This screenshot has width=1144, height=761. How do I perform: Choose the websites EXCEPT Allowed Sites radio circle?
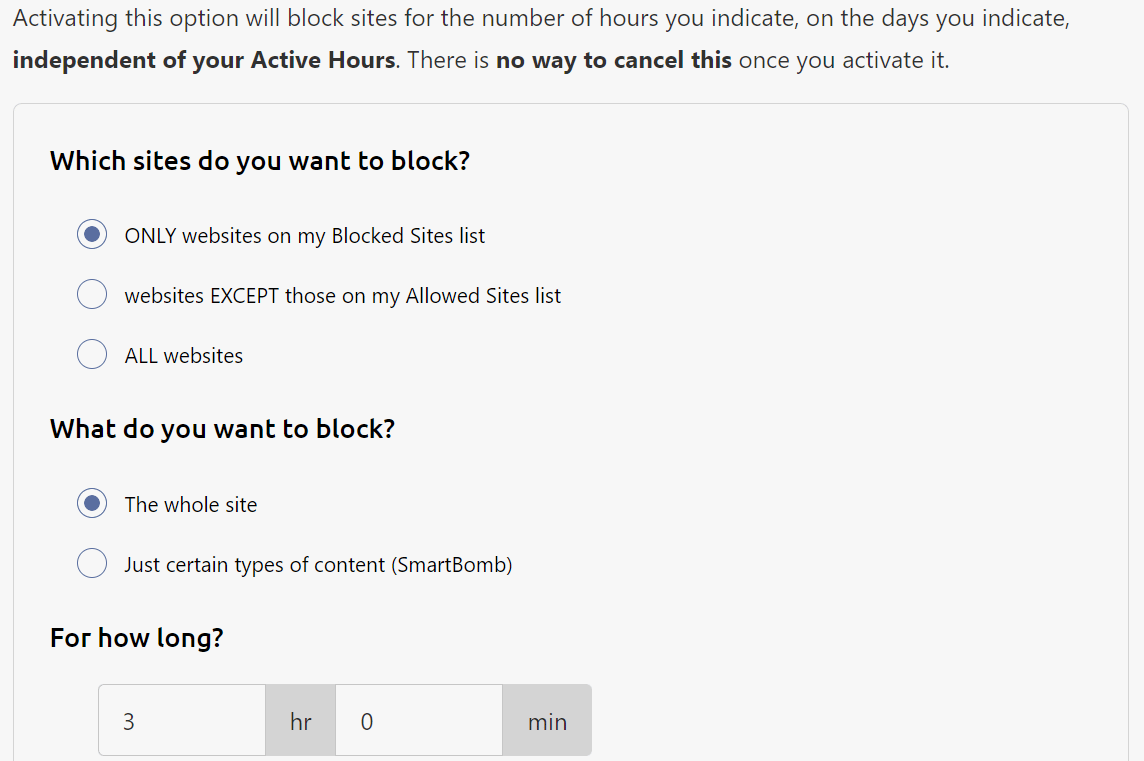click(x=92, y=294)
